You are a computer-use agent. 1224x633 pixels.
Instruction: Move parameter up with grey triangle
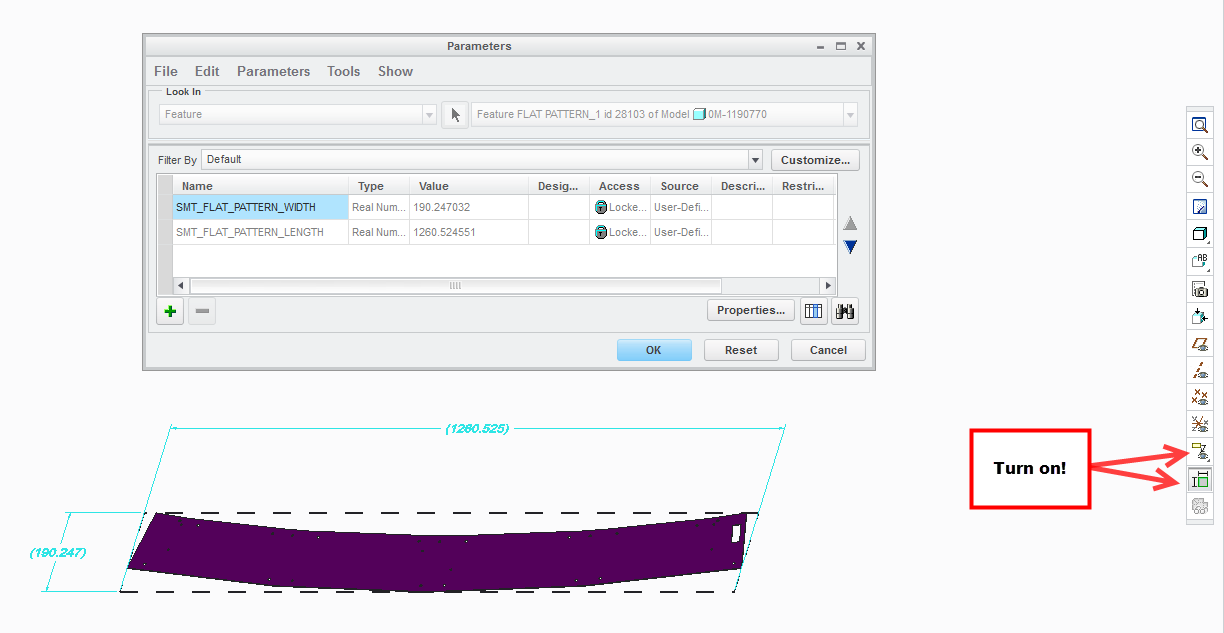pyautogui.click(x=850, y=224)
